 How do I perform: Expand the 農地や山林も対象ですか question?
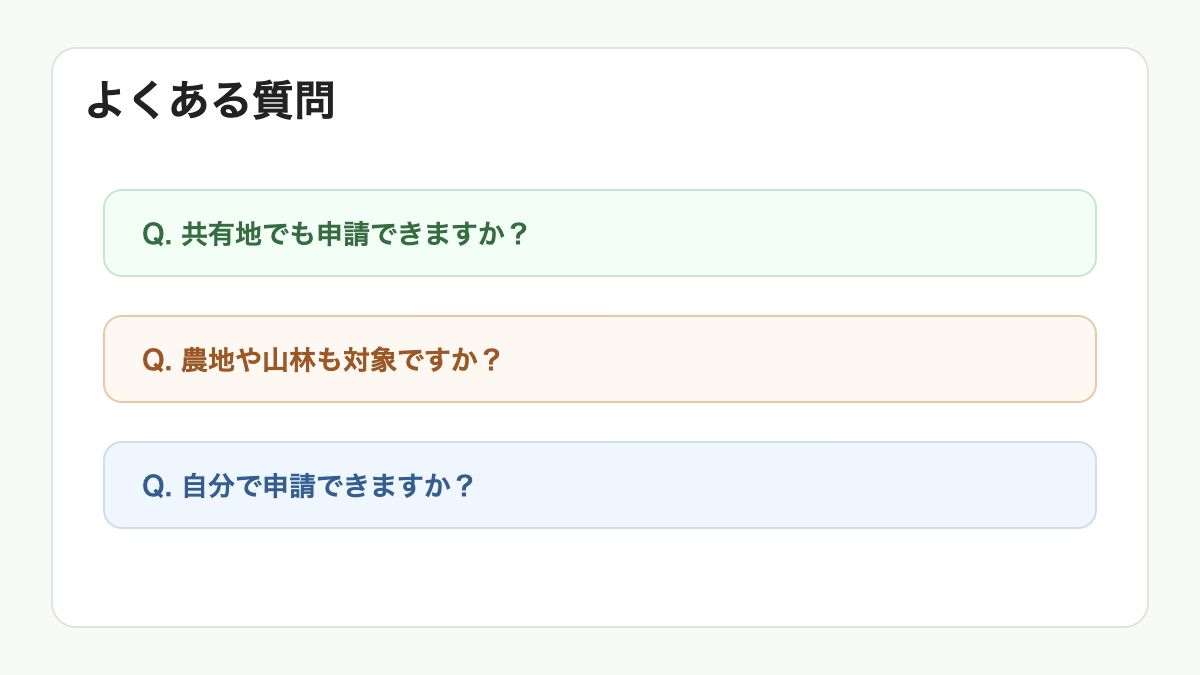pyautogui.click(x=600, y=359)
